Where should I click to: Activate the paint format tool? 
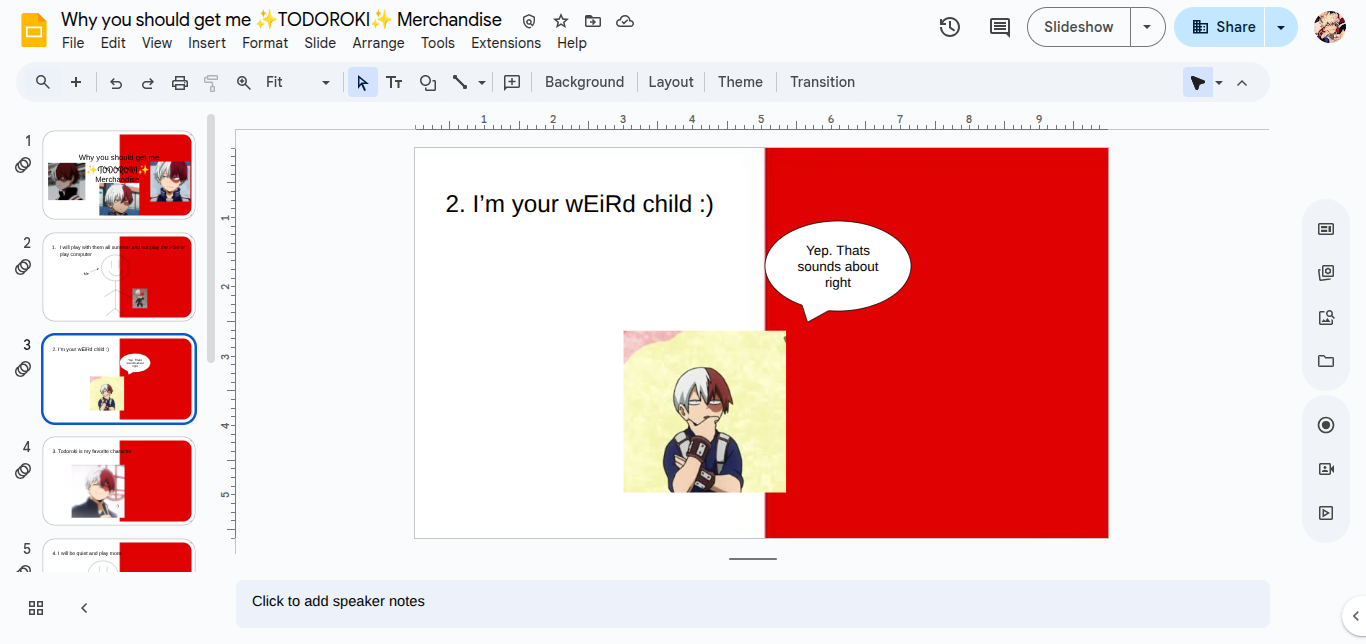pyautogui.click(x=211, y=82)
